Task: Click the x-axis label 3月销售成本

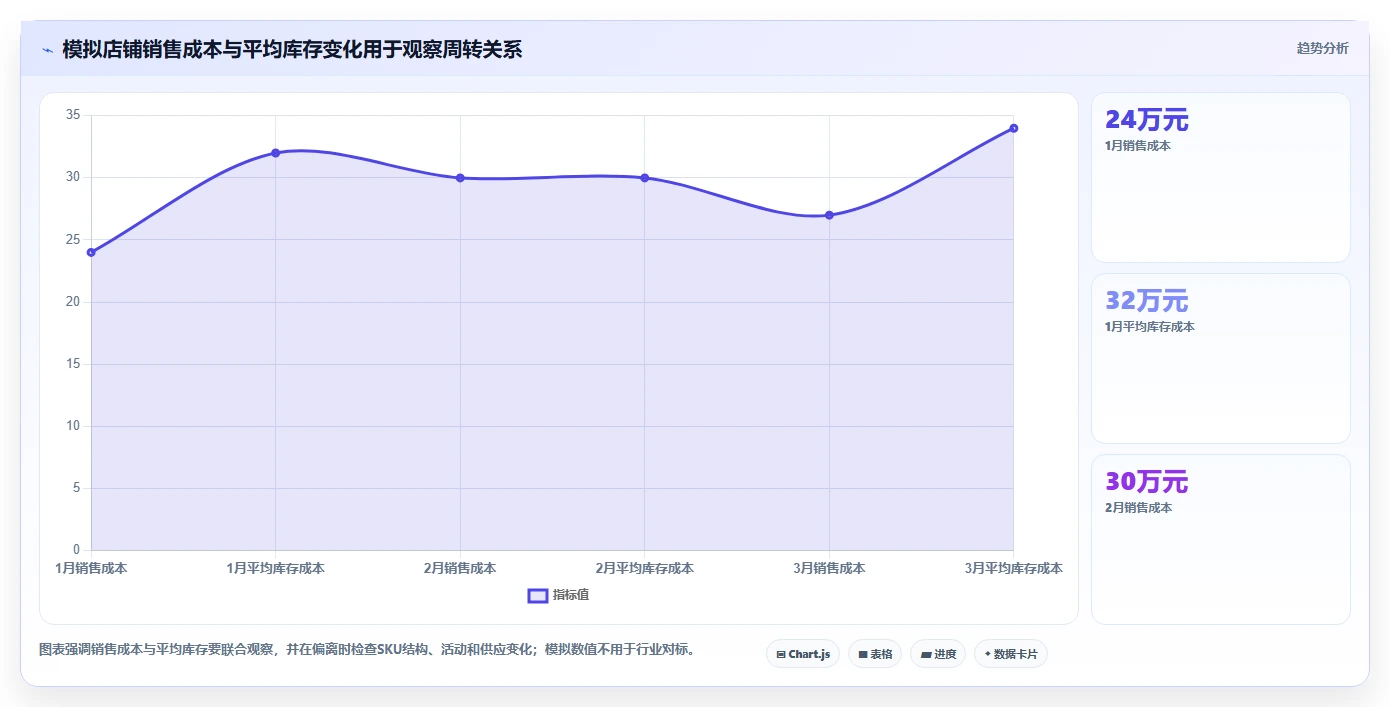Action: (829, 568)
